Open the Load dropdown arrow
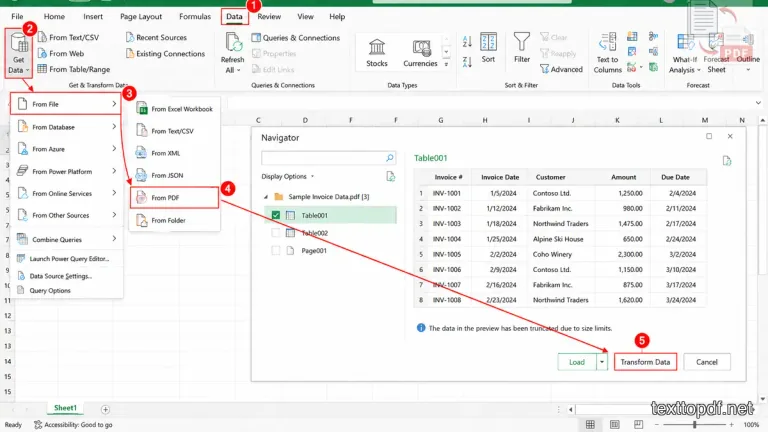 (x=602, y=362)
